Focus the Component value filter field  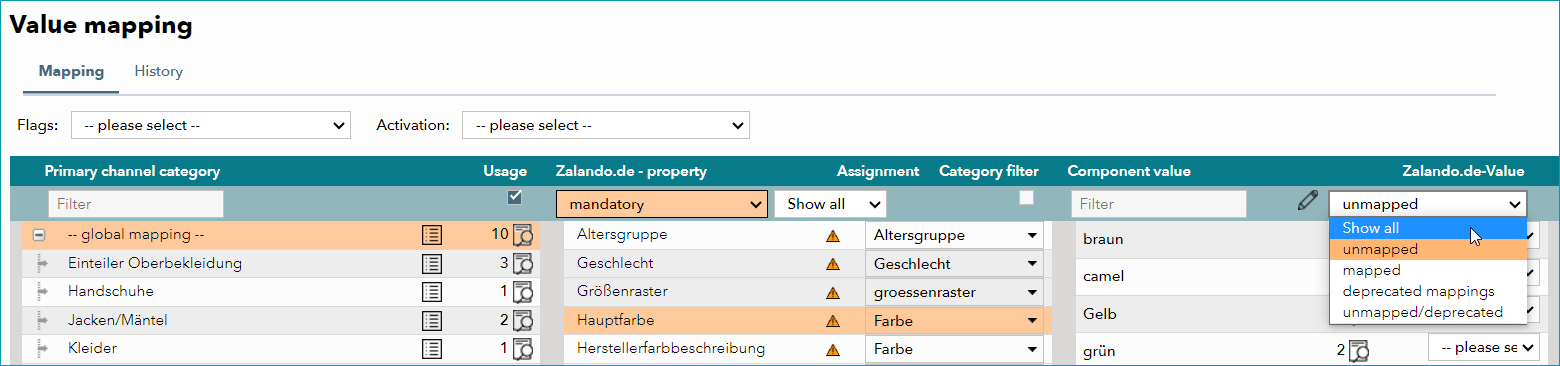tap(1159, 204)
